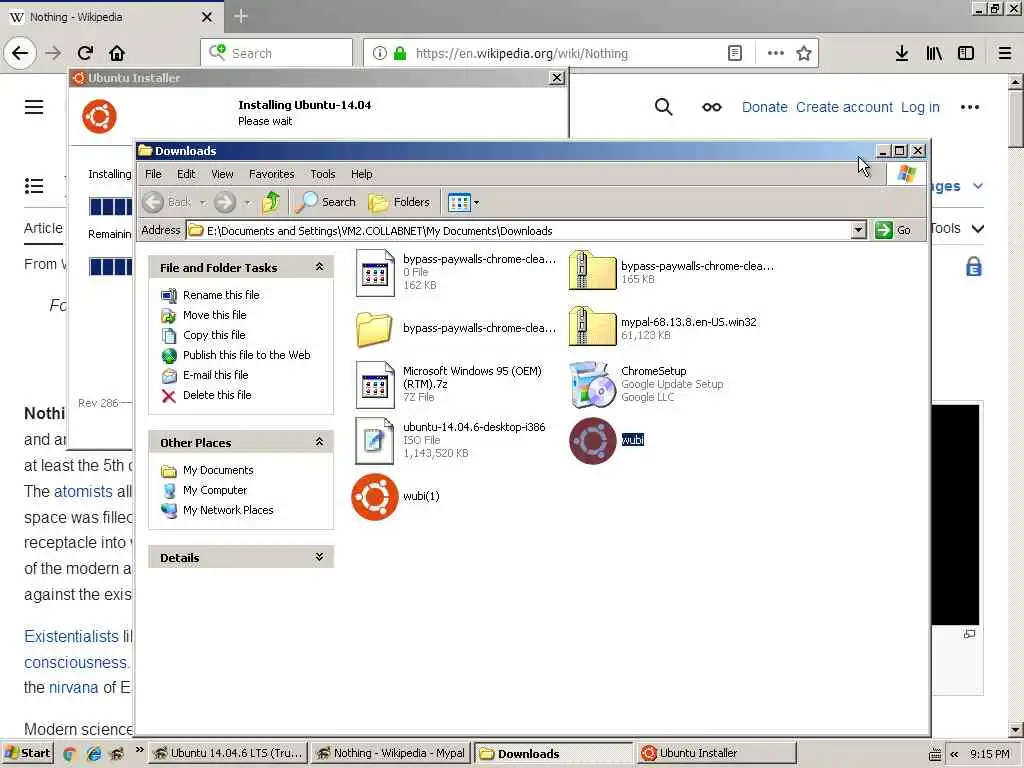Image resolution: width=1024 pixels, height=768 pixels.
Task: Open My Network Places
Action: click(x=228, y=510)
